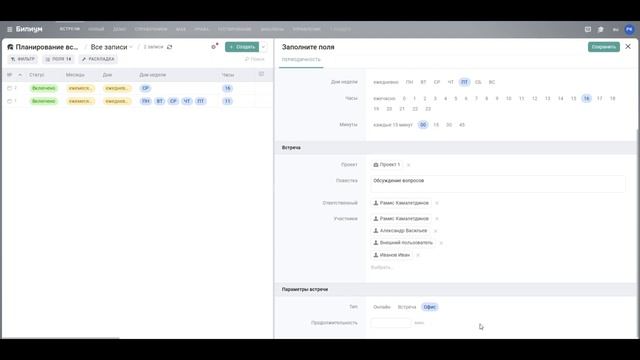Click the table column settings icon in header
Image resolution: width=640 pixels, height=360 pixels.
262,74
